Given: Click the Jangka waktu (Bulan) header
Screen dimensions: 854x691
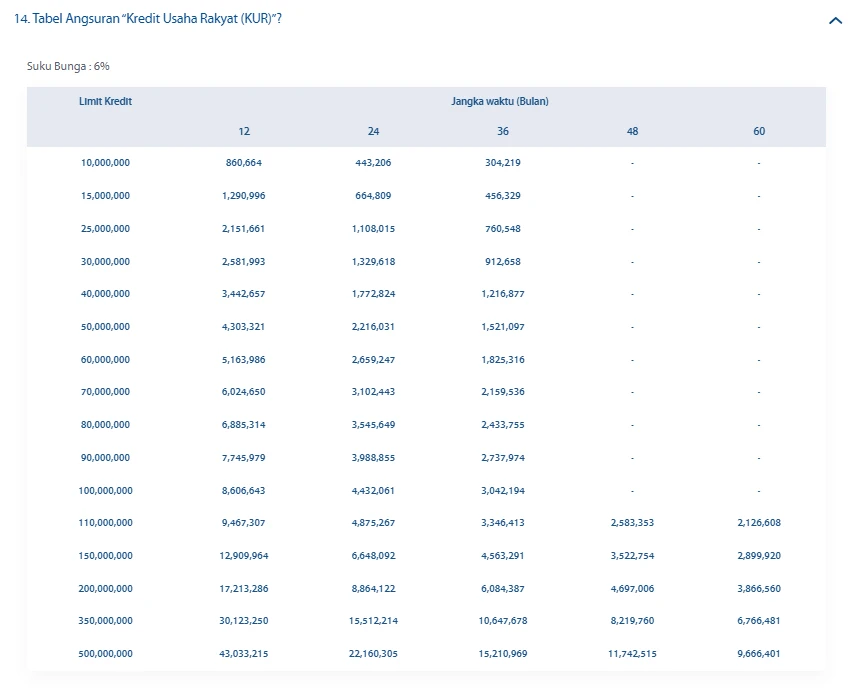Looking at the screenshot, I should pos(501,100).
